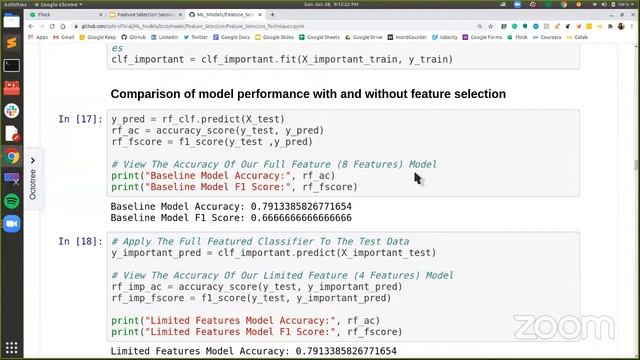Open the Flock bookmark
640x360 pixels.
tap(518, 37)
